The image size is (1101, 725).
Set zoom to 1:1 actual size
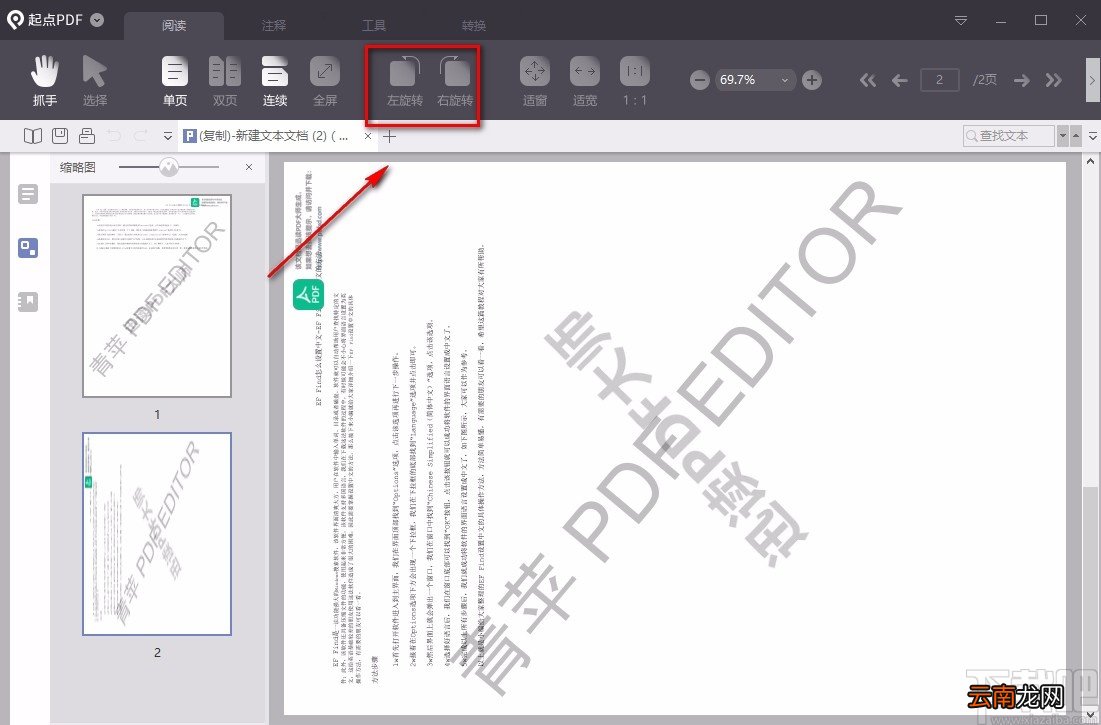coord(635,81)
